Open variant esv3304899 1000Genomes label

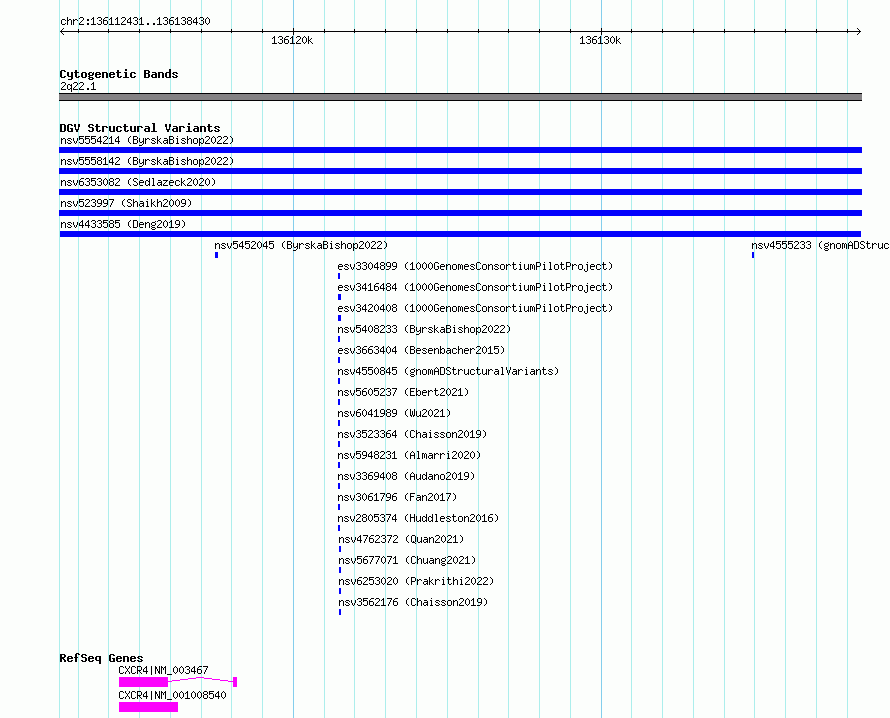[x=475, y=266]
